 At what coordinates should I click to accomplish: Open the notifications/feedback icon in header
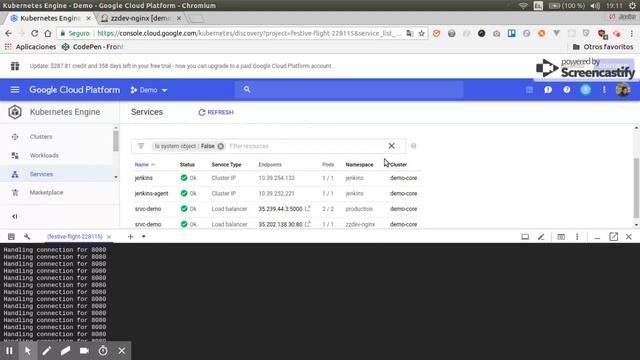pos(548,90)
